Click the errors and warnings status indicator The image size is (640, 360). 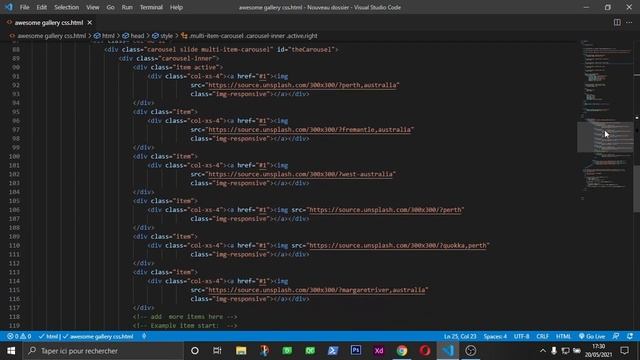tap(19, 336)
